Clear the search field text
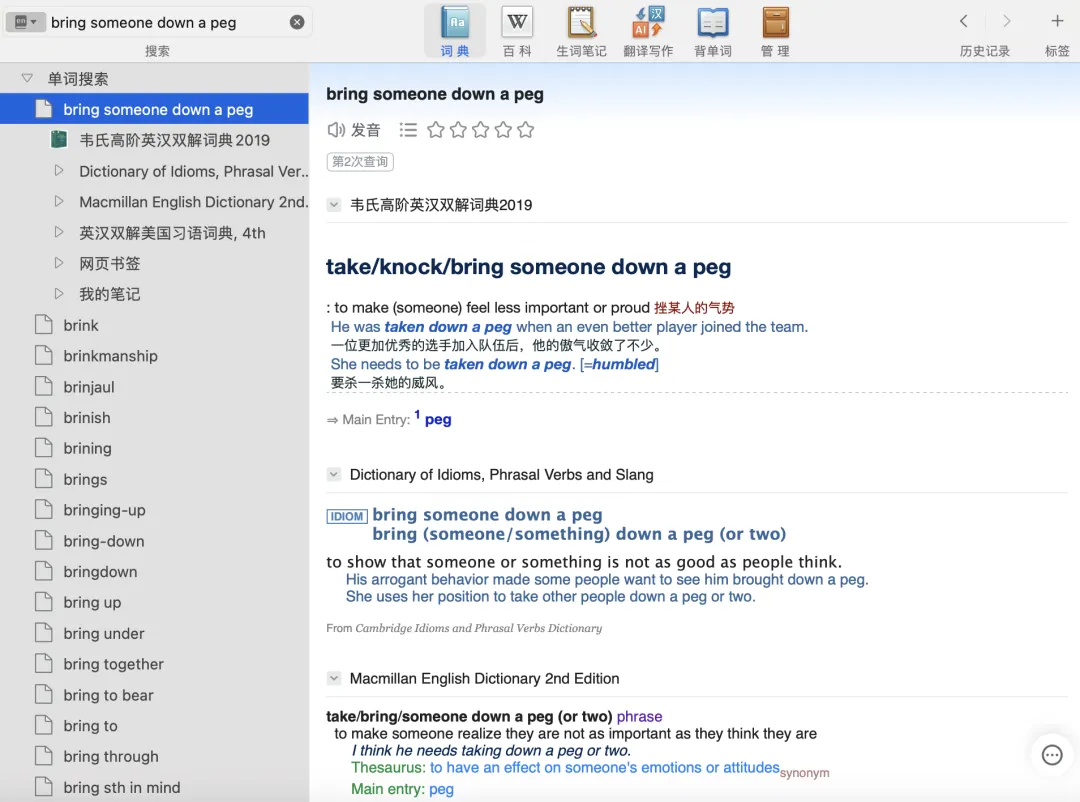The height and width of the screenshot is (802, 1080). pos(297,22)
